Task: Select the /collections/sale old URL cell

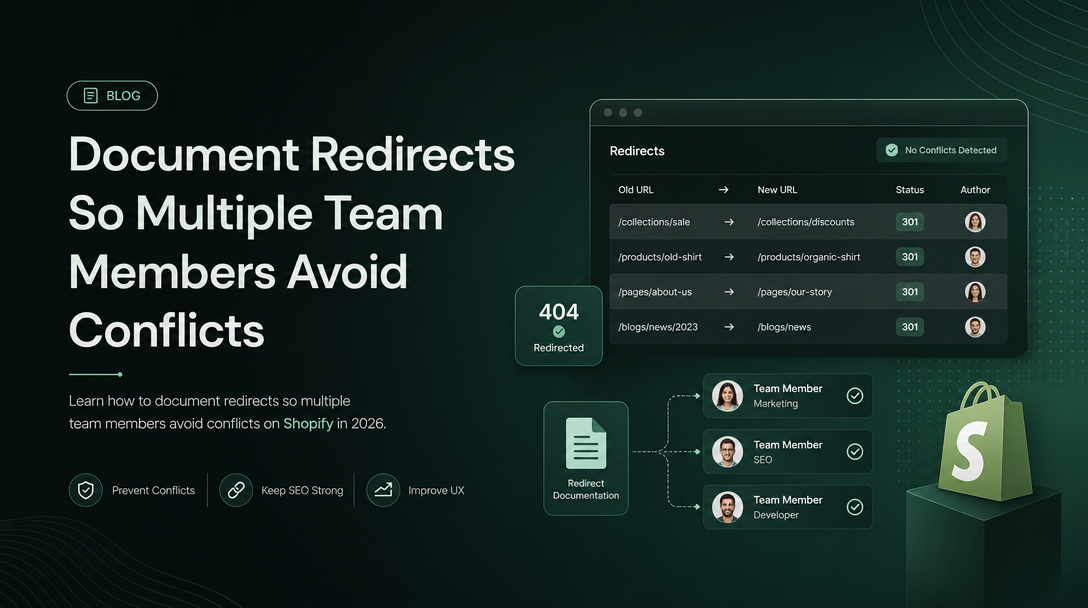Action: pyautogui.click(x=654, y=222)
